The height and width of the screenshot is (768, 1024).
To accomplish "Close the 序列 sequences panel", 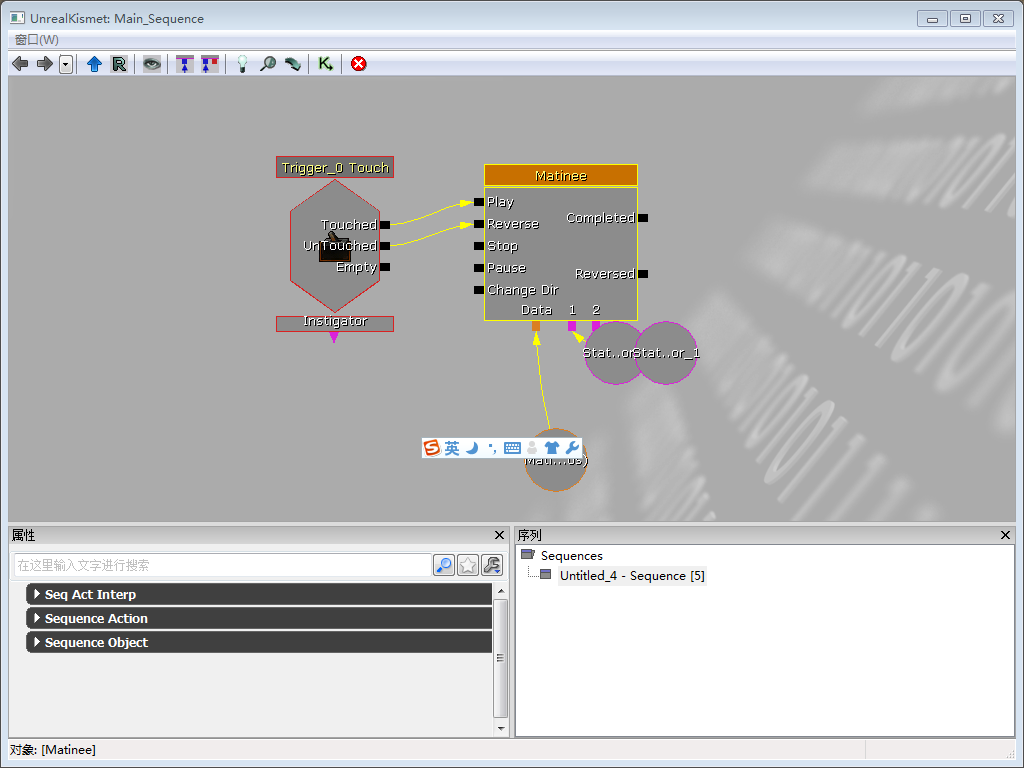I will (x=1006, y=536).
